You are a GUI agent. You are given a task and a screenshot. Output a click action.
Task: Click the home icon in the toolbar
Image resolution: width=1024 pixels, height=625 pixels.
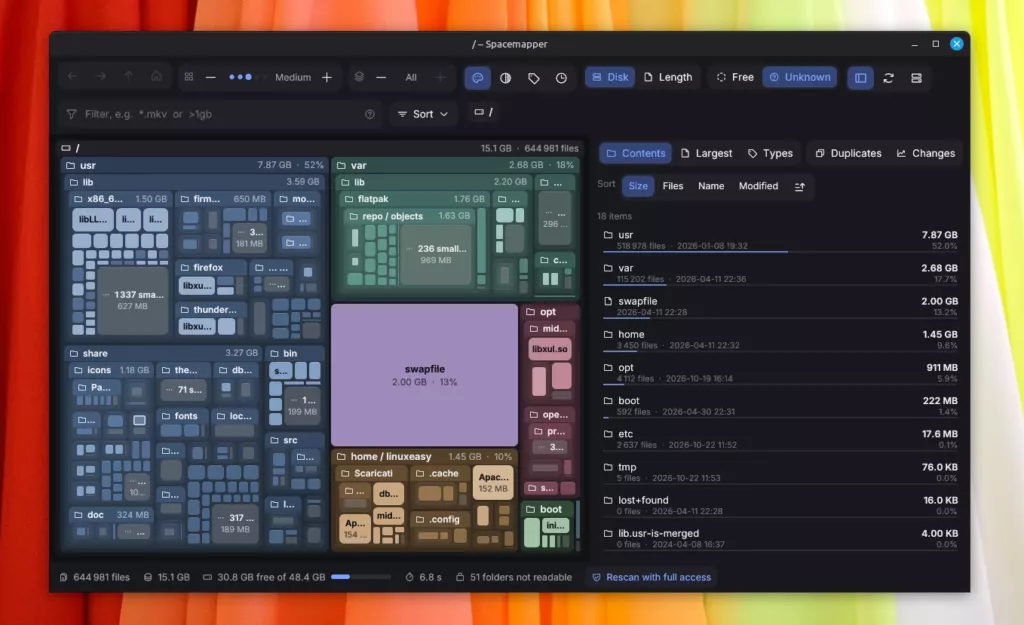(x=157, y=77)
